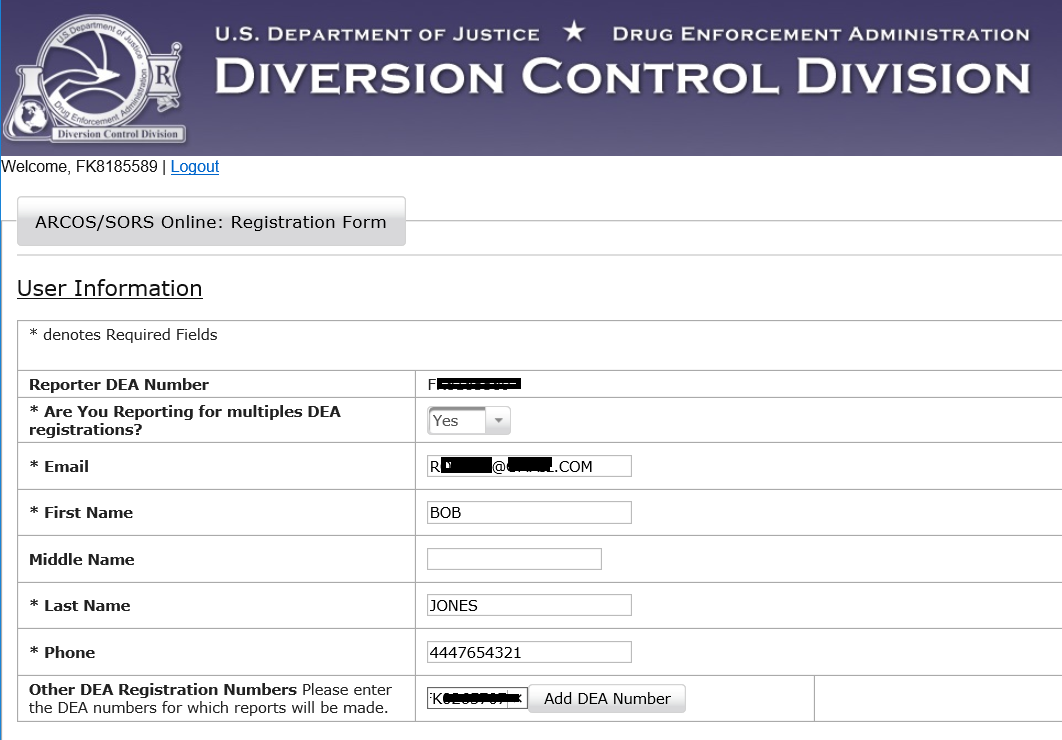Focus the First Name field containing BOB

pyautogui.click(x=529, y=513)
